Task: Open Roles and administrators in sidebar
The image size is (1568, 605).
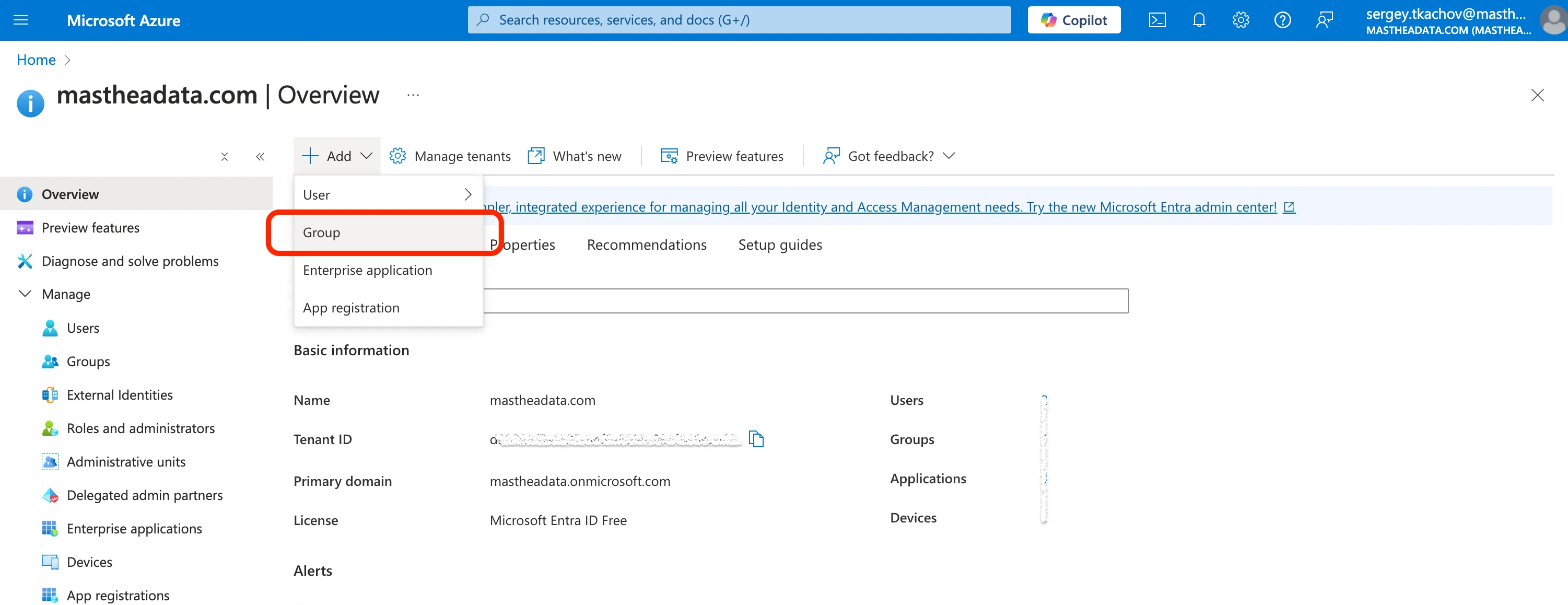Action: click(140, 428)
